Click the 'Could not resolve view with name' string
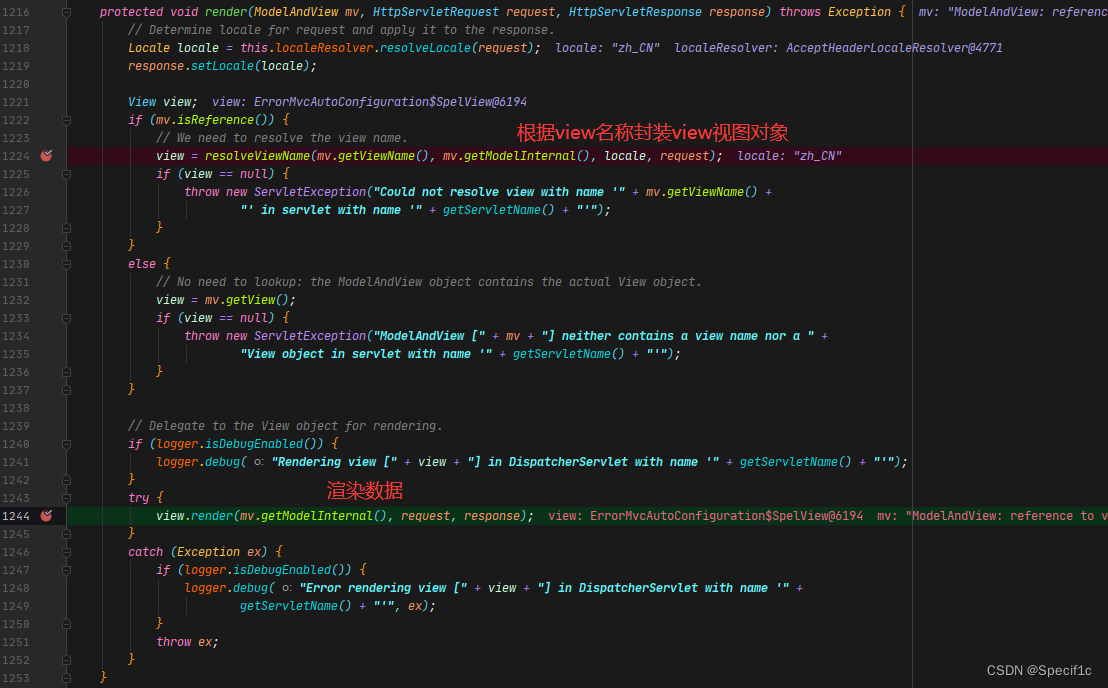The width and height of the screenshot is (1108, 688). click(500, 191)
